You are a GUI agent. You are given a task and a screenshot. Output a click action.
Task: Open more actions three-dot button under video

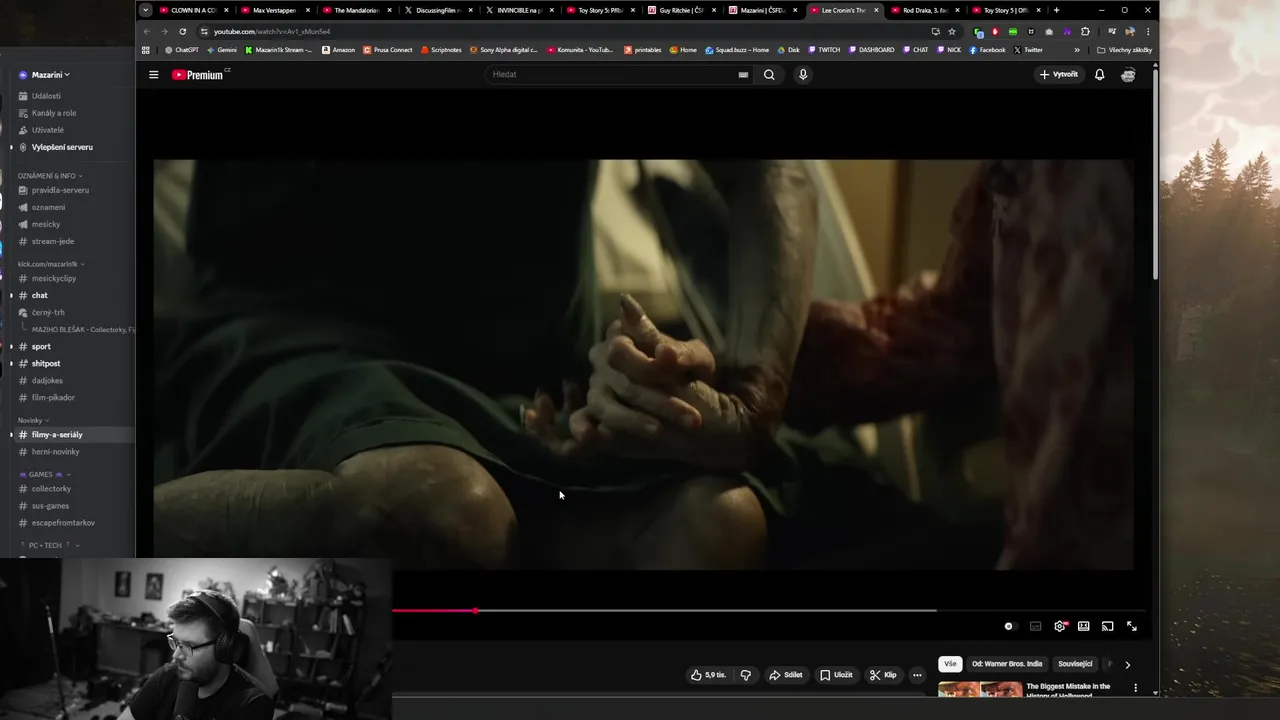pos(917,675)
